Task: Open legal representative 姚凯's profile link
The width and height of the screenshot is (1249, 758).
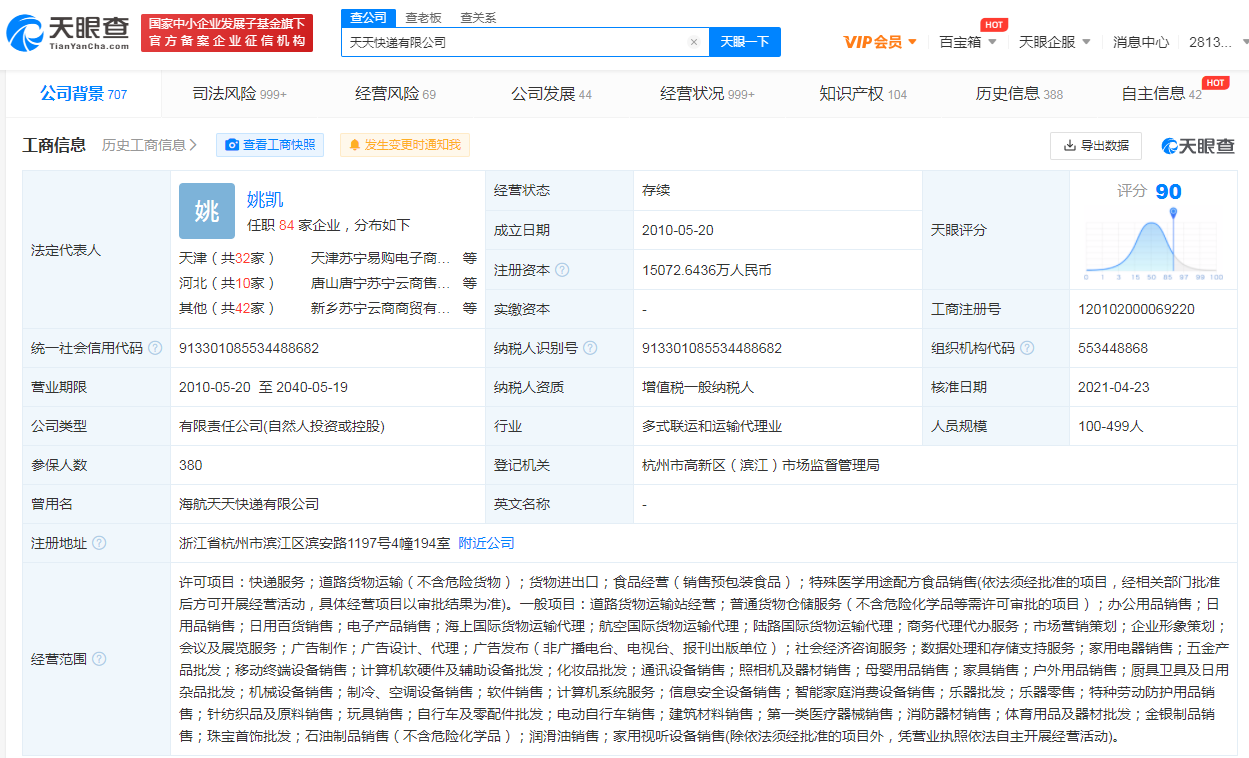Action: coord(265,200)
